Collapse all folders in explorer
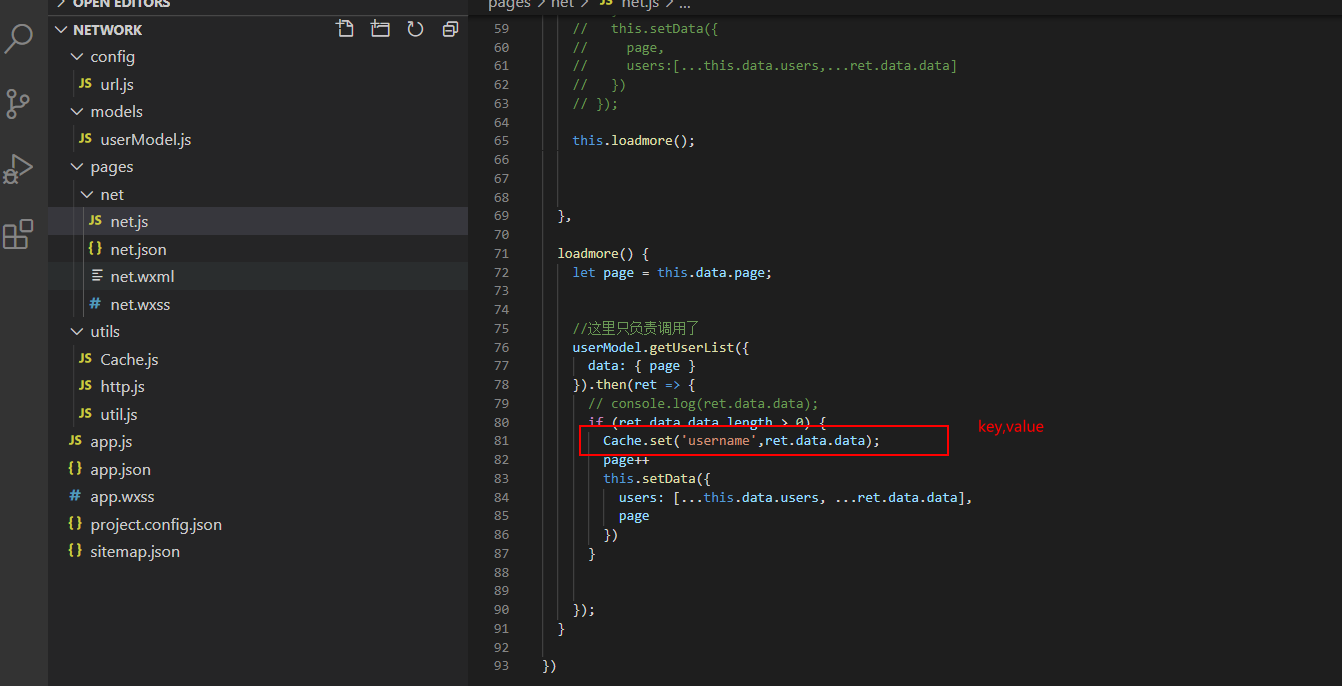The image size is (1342, 686). [x=450, y=29]
